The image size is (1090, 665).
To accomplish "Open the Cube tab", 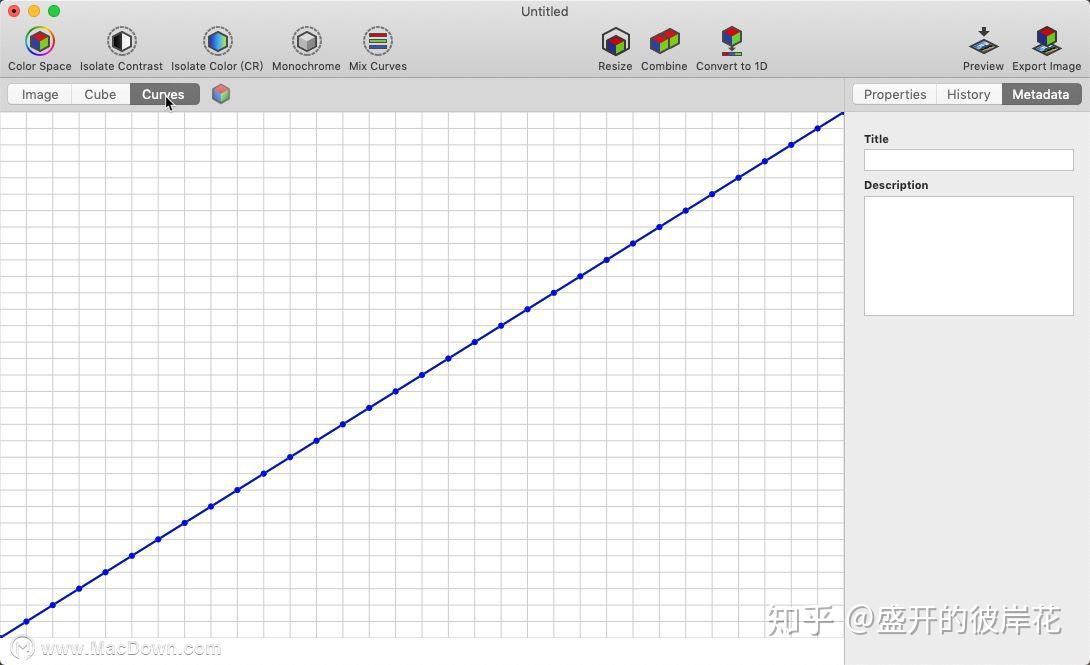I will [x=100, y=94].
